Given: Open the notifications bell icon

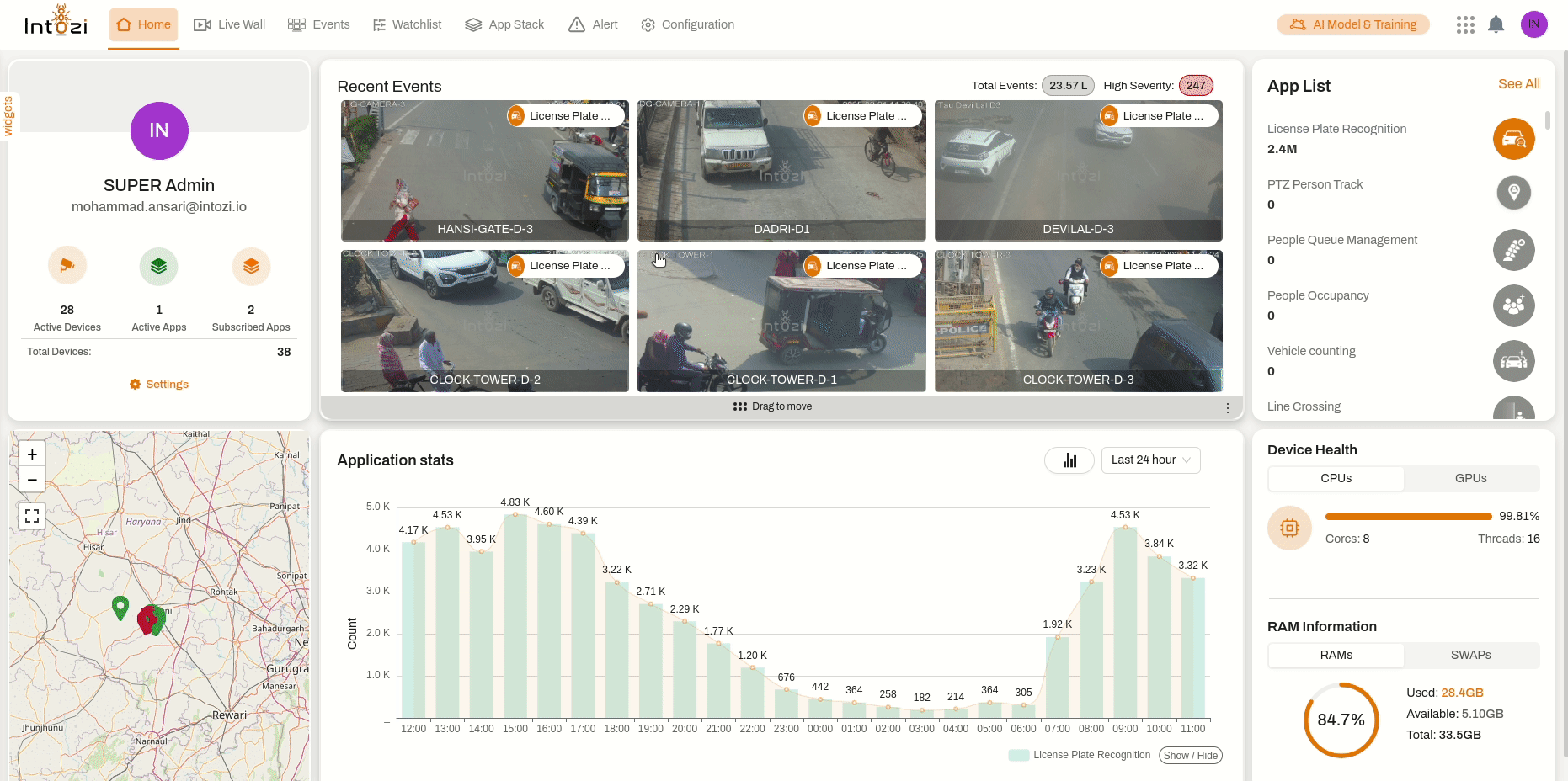Looking at the screenshot, I should pos(1496,24).
